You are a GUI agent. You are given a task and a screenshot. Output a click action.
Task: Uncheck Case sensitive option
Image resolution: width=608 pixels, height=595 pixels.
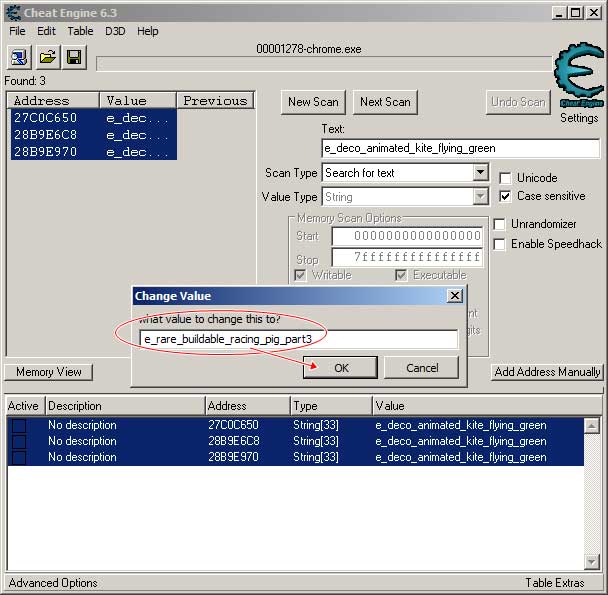[505, 196]
